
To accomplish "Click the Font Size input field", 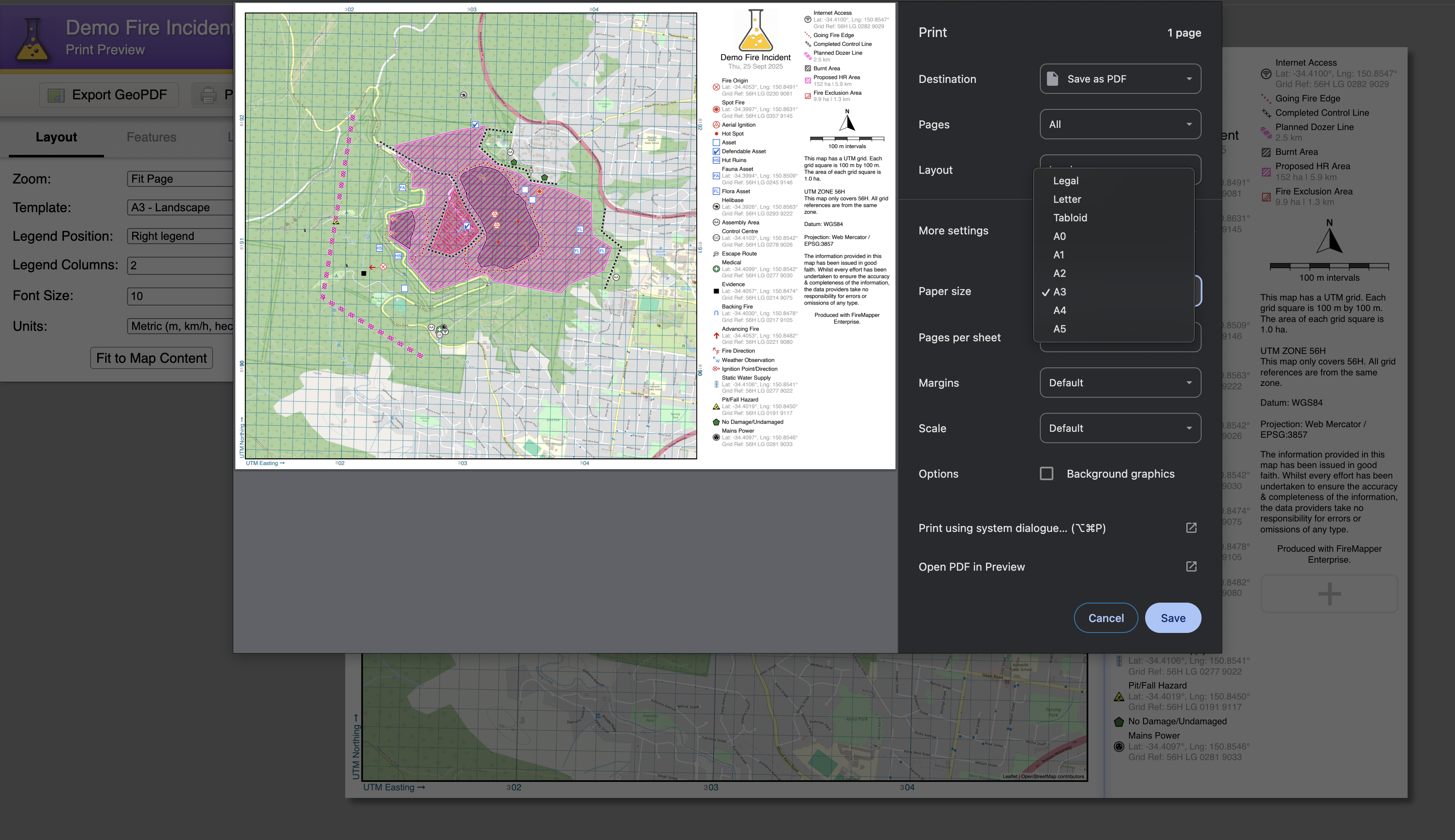I will click(179, 296).
